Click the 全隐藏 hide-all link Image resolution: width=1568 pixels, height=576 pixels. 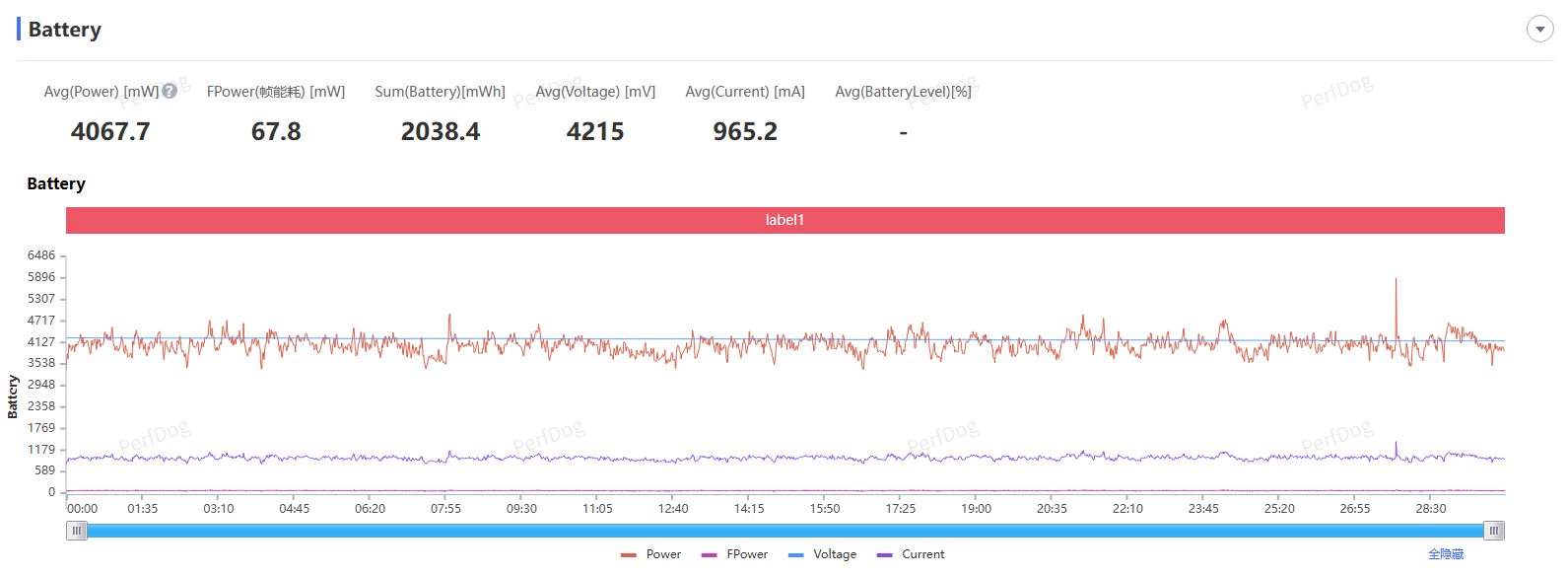tap(1445, 554)
